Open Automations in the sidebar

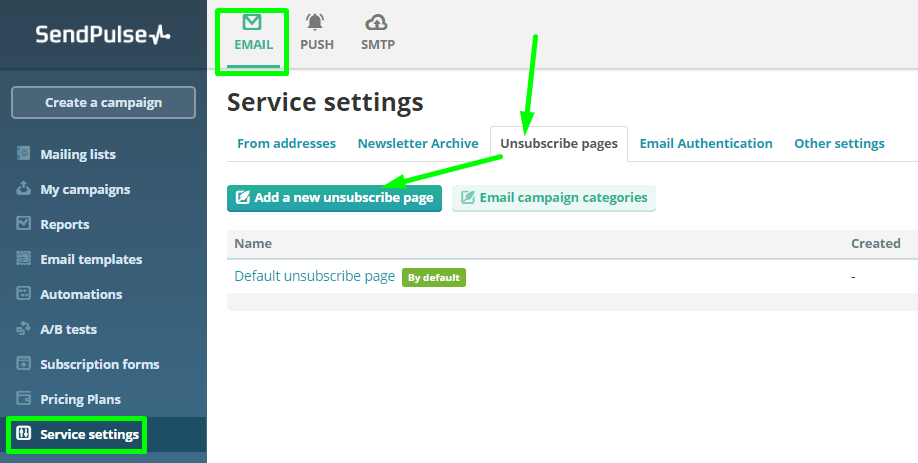81,294
